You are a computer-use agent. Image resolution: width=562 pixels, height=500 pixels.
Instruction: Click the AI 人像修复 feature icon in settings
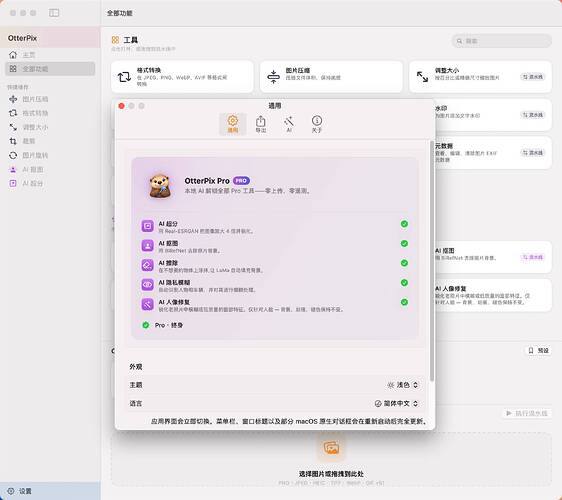[147, 304]
